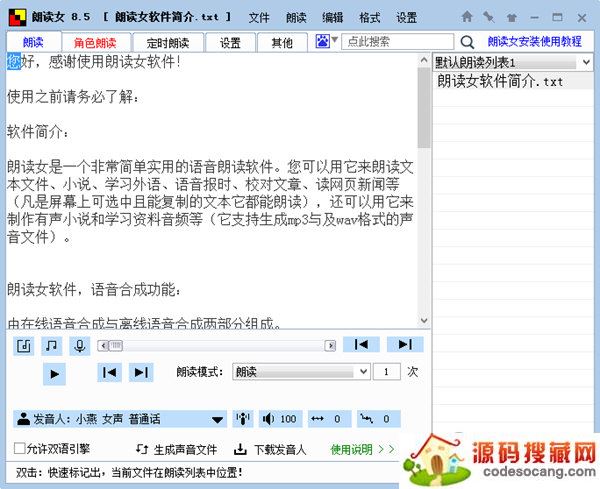Switch to the 朗读 tab

coord(34,42)
